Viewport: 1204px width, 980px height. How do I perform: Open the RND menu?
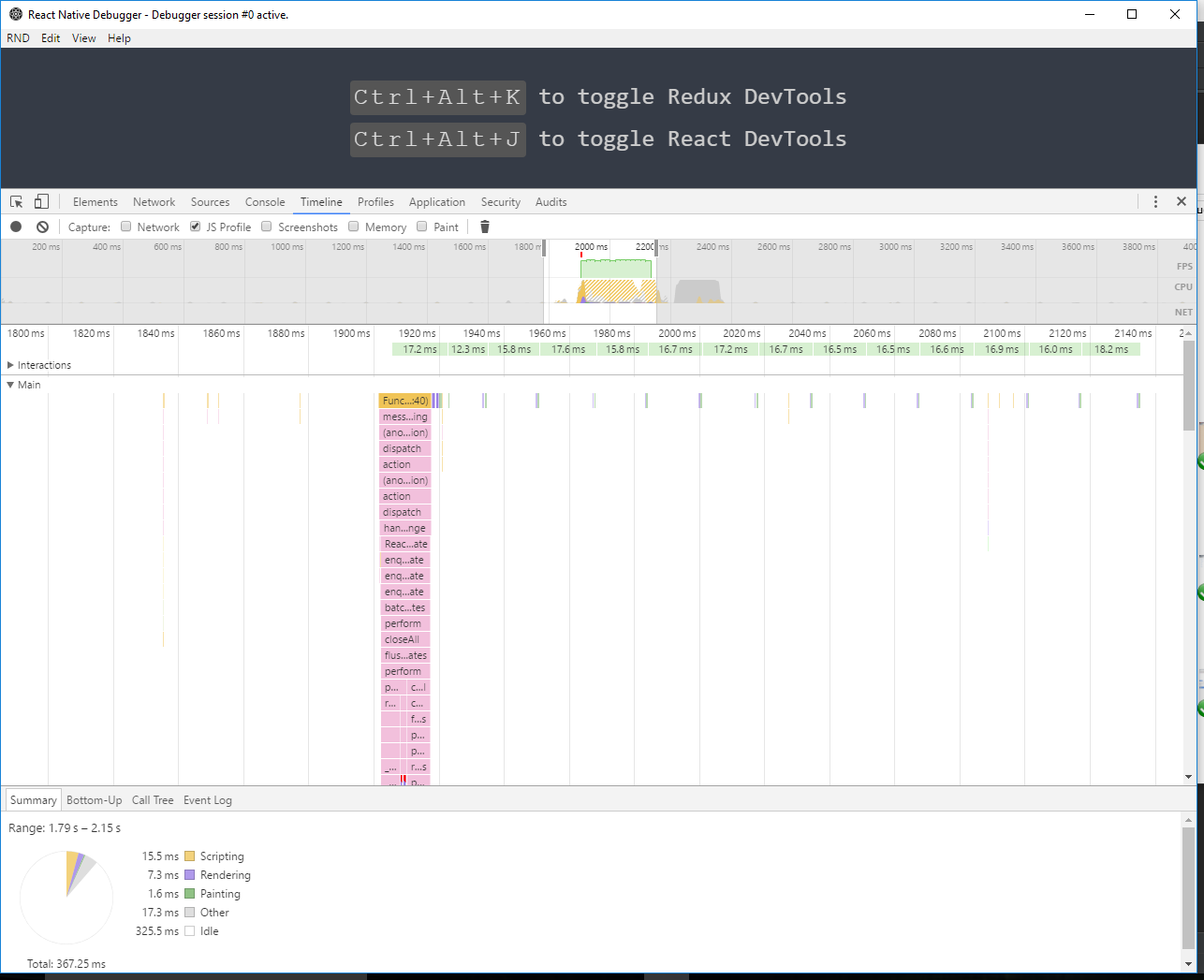[18, 38]
